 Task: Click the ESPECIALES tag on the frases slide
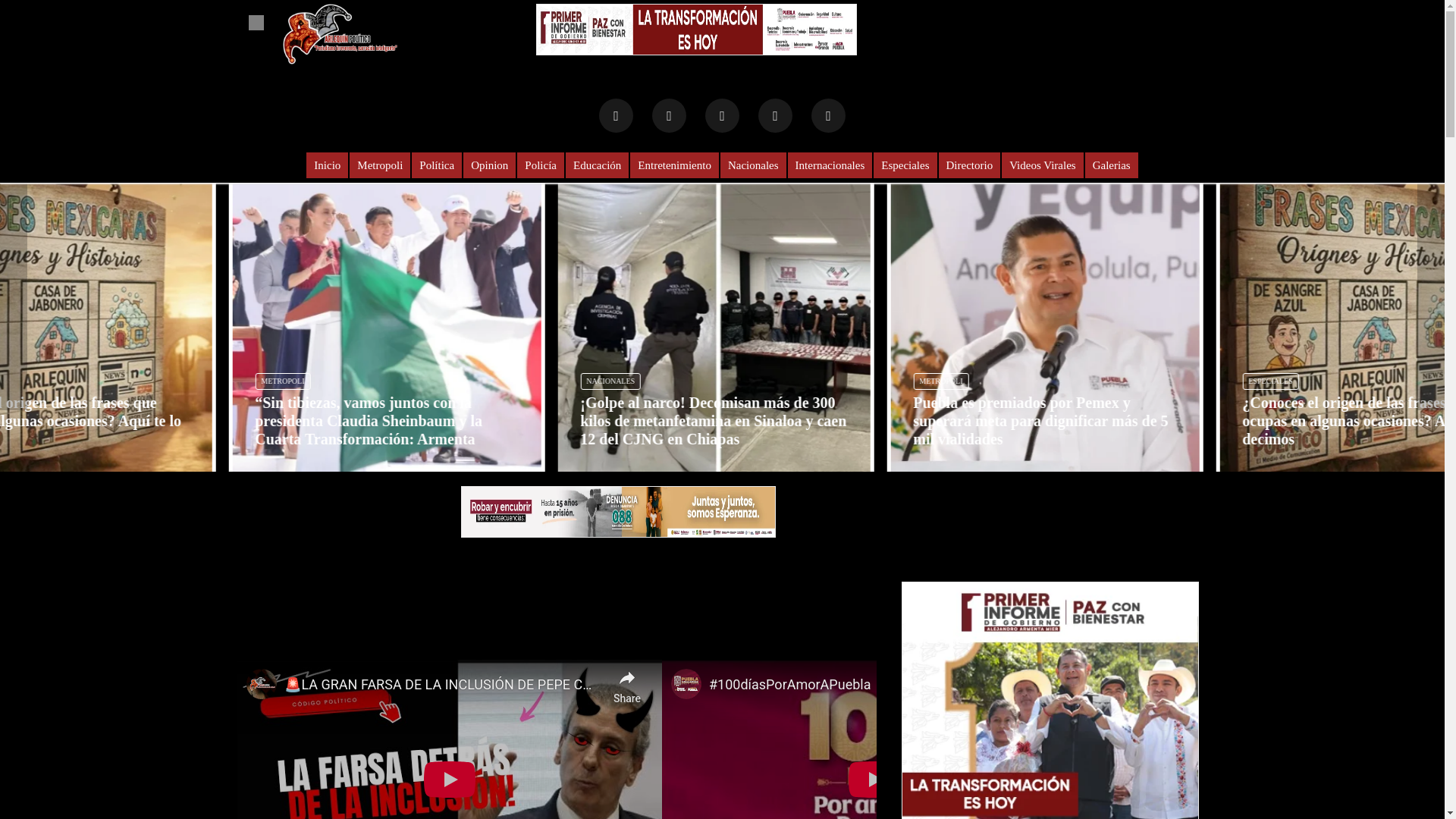[1271, 381]
